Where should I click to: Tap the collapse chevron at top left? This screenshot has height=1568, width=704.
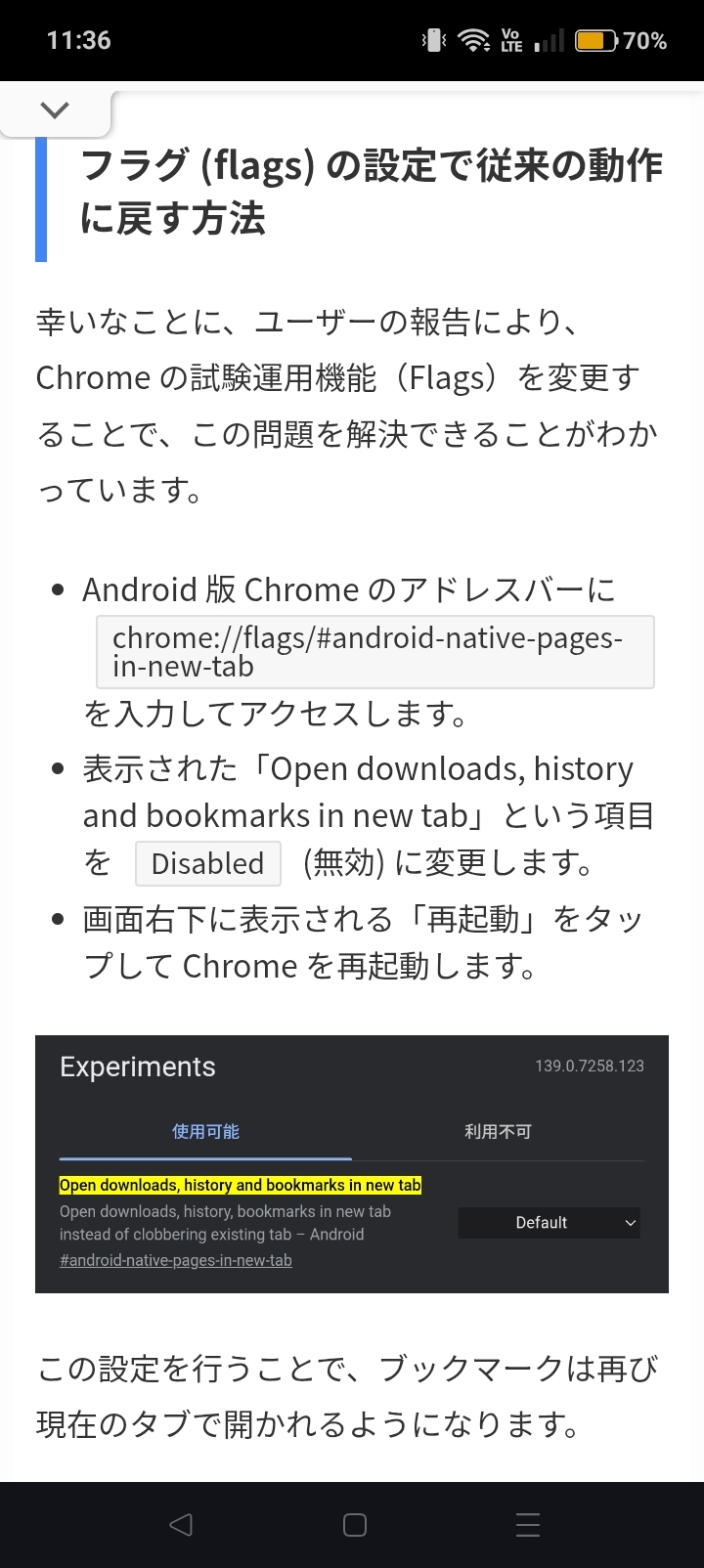pyautogui.click(x=55, y=110)
